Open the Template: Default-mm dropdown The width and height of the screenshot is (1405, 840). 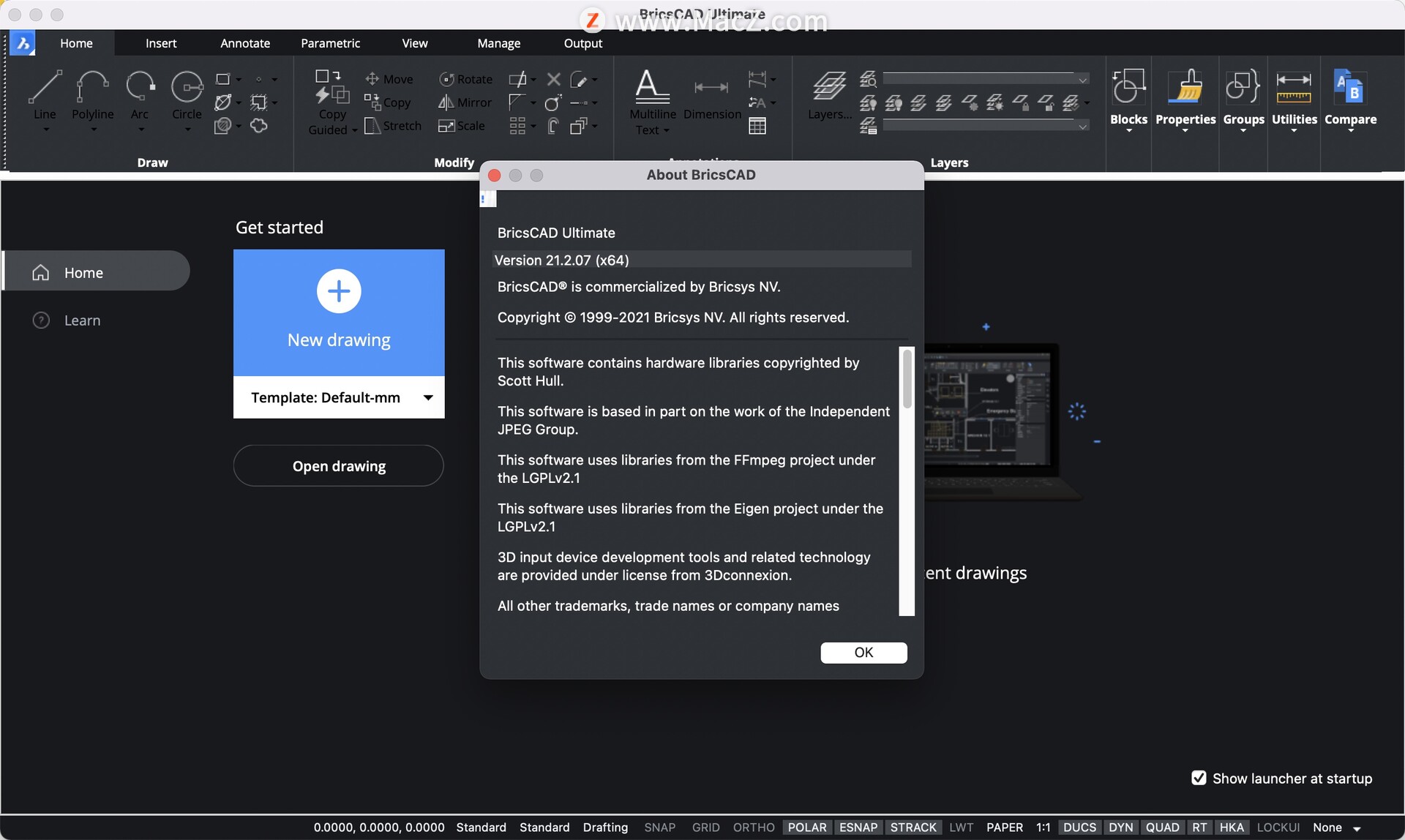click(339, 397)
